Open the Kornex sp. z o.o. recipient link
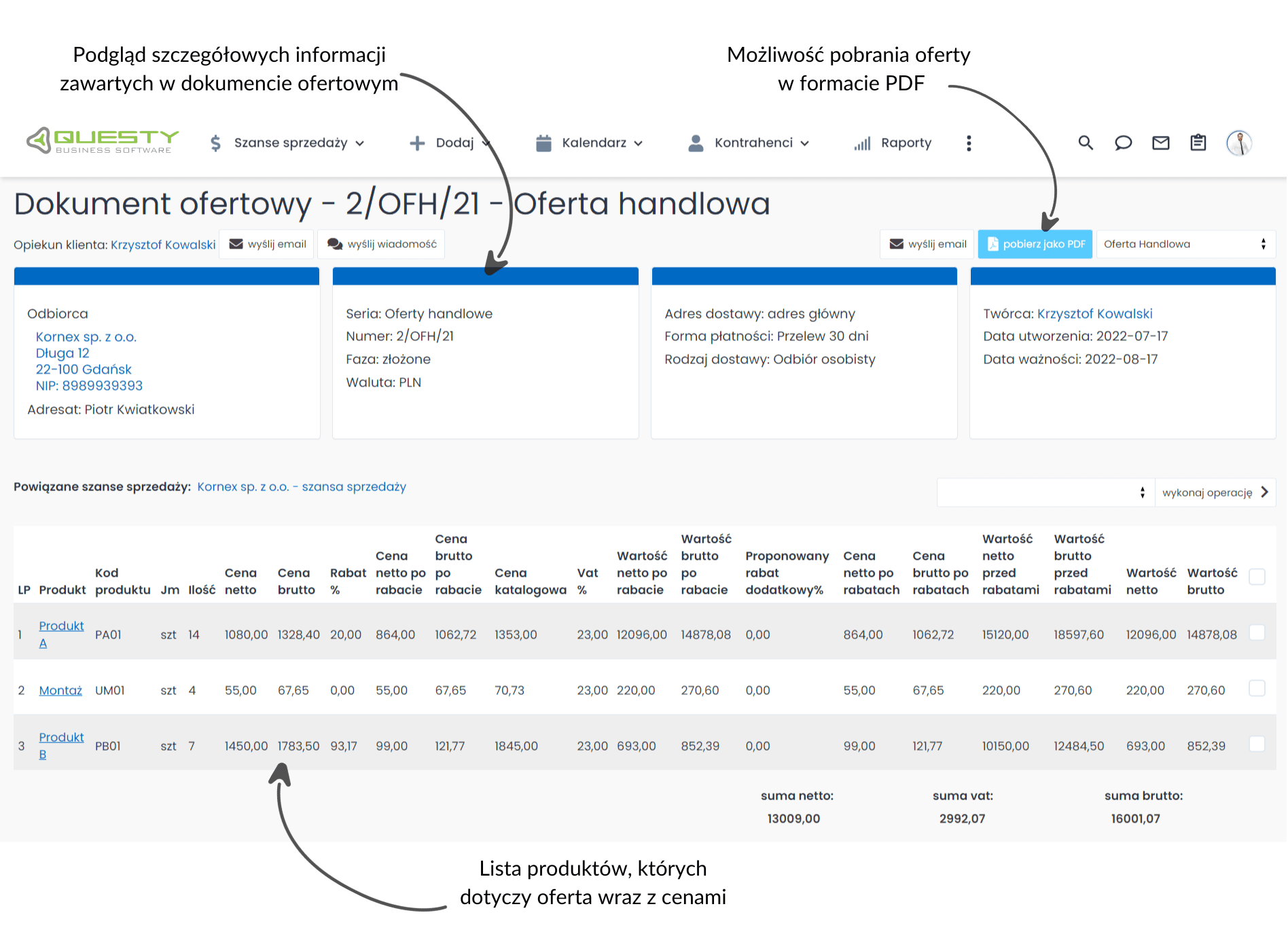This screenshot has height=951, width=1288. [x=86, y=337]
